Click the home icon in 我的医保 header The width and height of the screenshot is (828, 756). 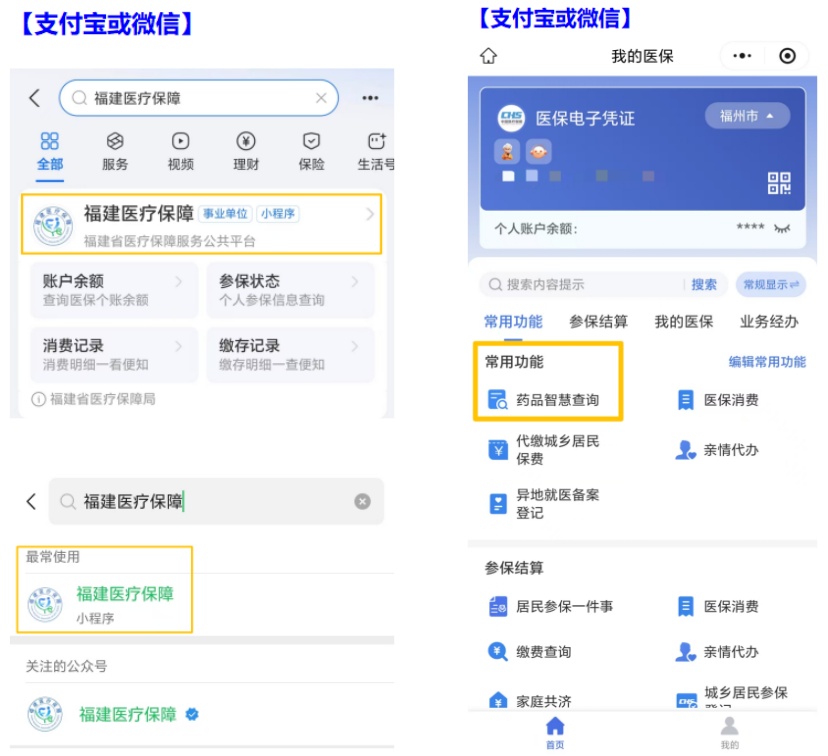pos(488,55)
